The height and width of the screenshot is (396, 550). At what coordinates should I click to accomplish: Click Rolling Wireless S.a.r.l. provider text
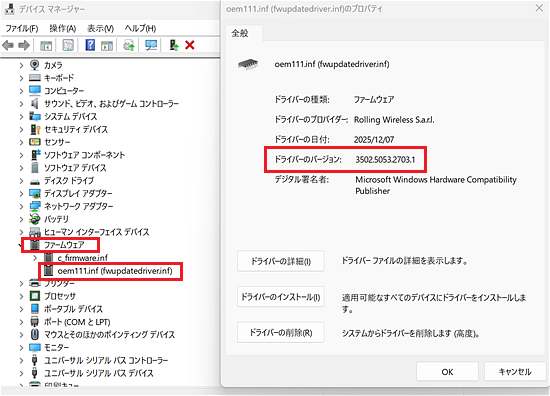[x=394, y=120]
